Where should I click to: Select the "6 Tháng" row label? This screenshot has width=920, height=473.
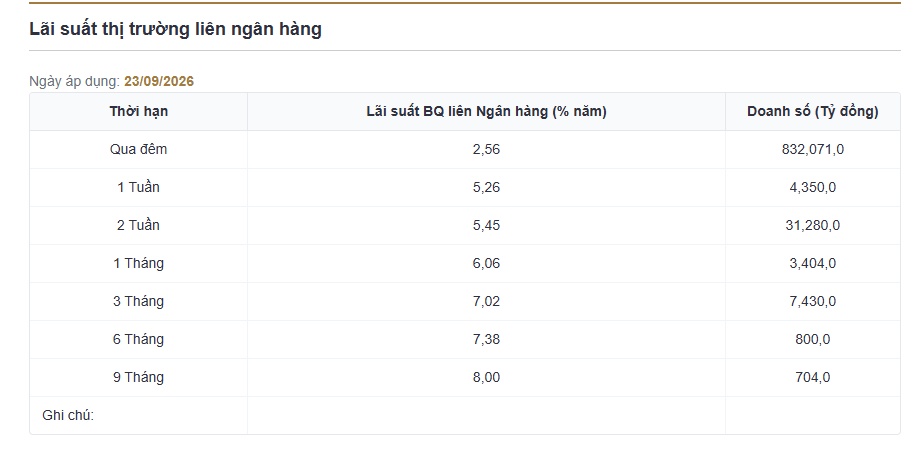tap(138, 339)
